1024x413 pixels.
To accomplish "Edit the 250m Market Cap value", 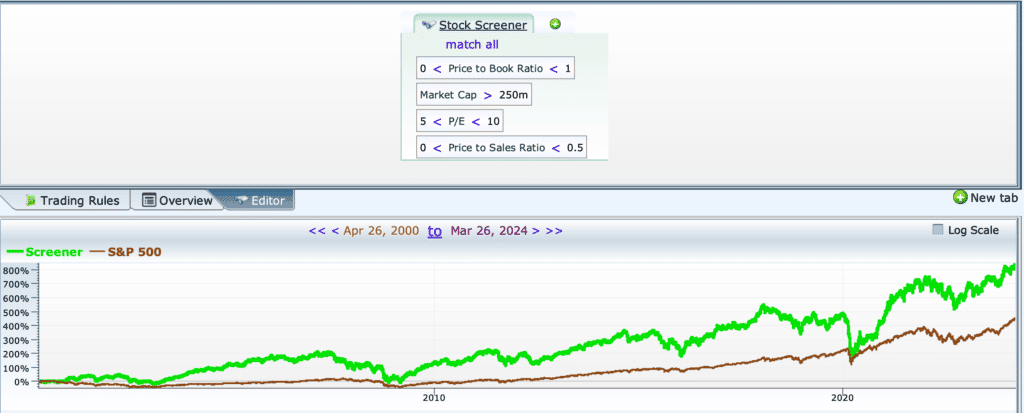I will coord(514,95).
